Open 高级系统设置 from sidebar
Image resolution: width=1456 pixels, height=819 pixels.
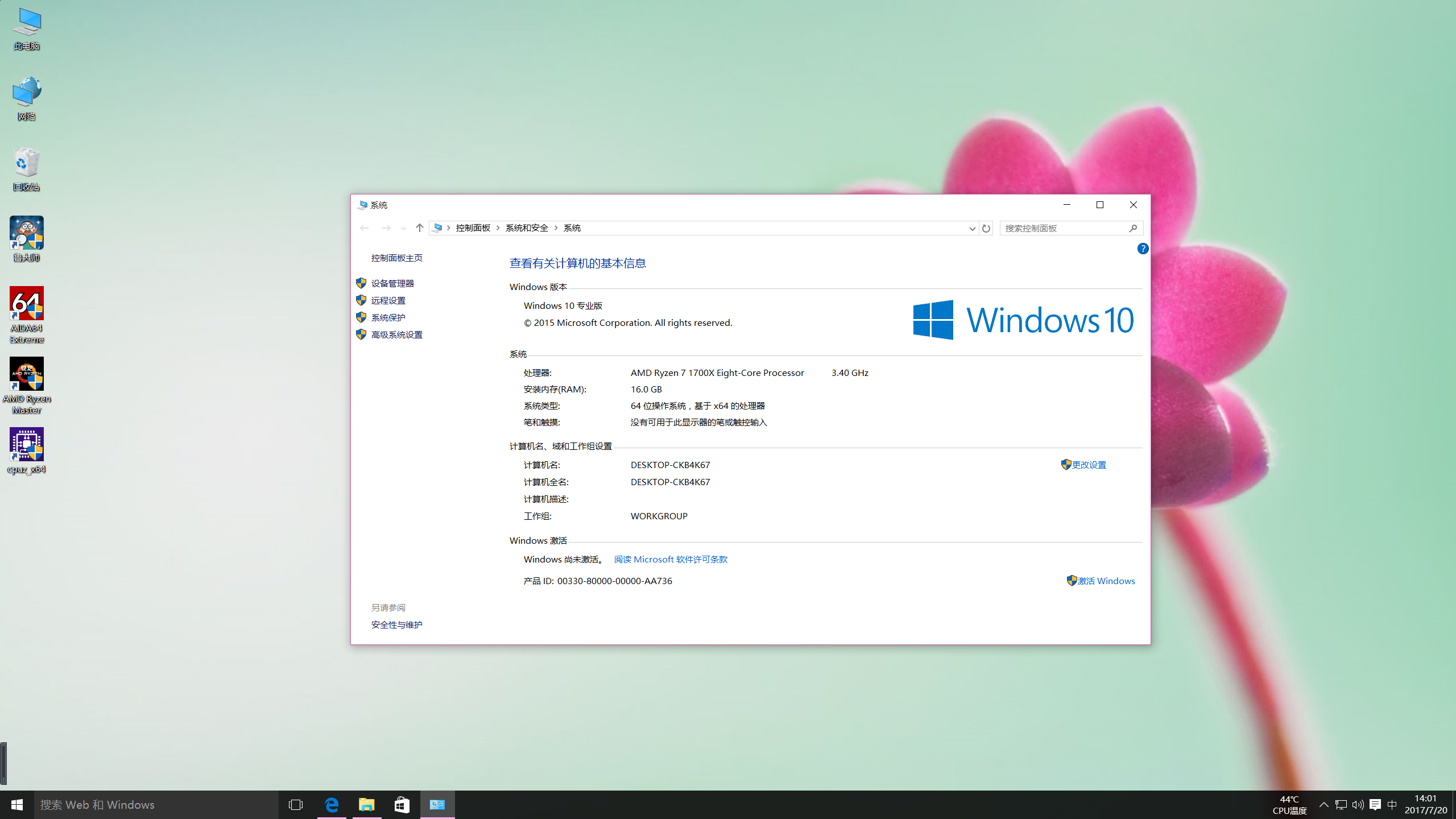point(397,334)
